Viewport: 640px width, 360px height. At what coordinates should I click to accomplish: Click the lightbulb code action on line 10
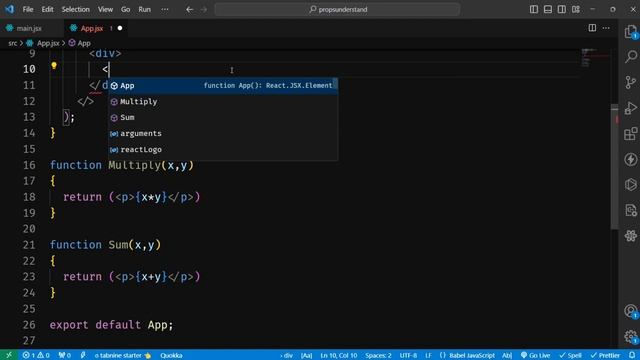[54, 66]
